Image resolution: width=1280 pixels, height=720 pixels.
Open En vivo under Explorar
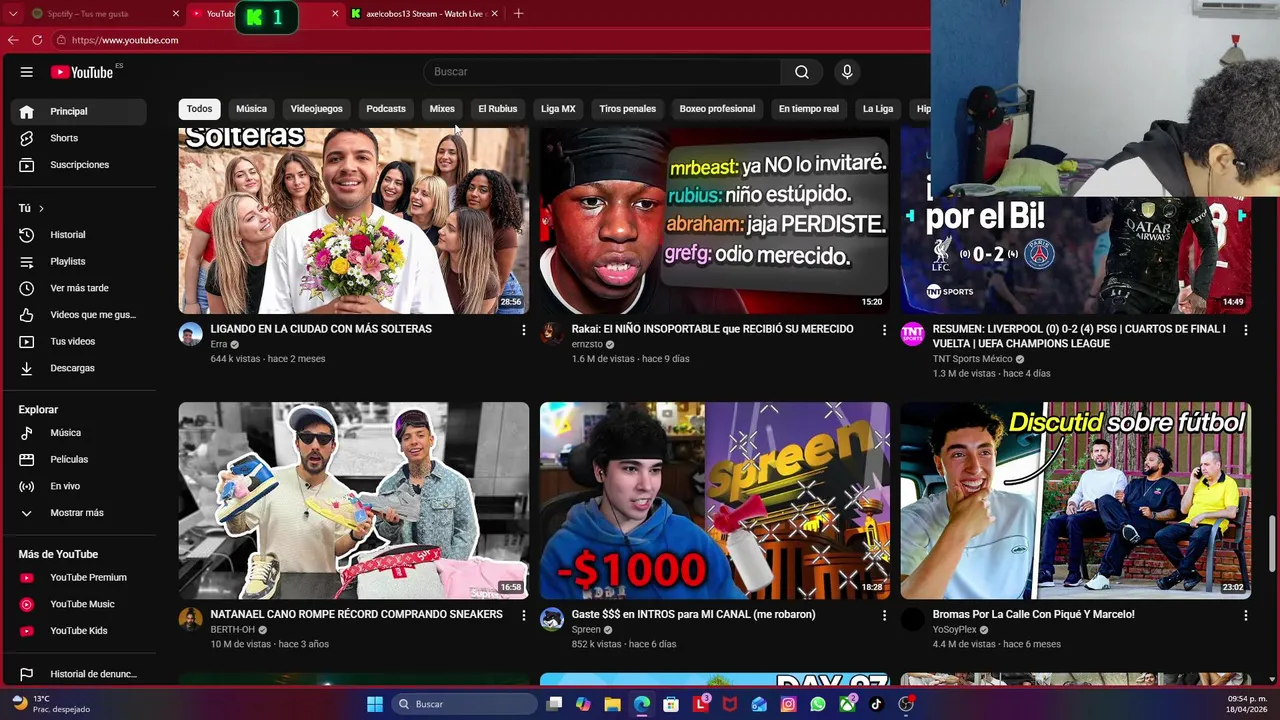[x=78, y=486]
